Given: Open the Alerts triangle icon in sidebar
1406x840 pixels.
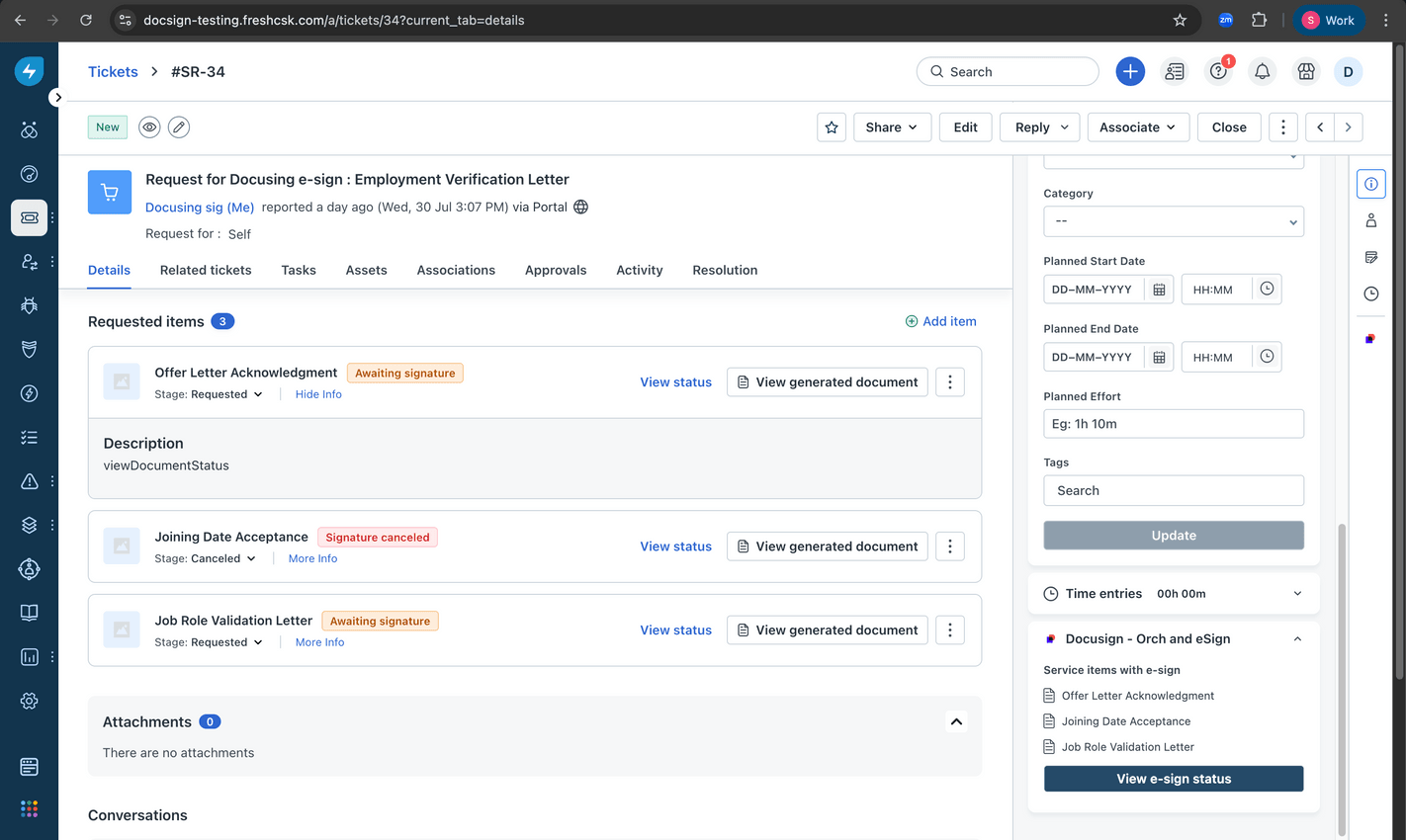Looking at the screenshot, I should click(30, 481).
